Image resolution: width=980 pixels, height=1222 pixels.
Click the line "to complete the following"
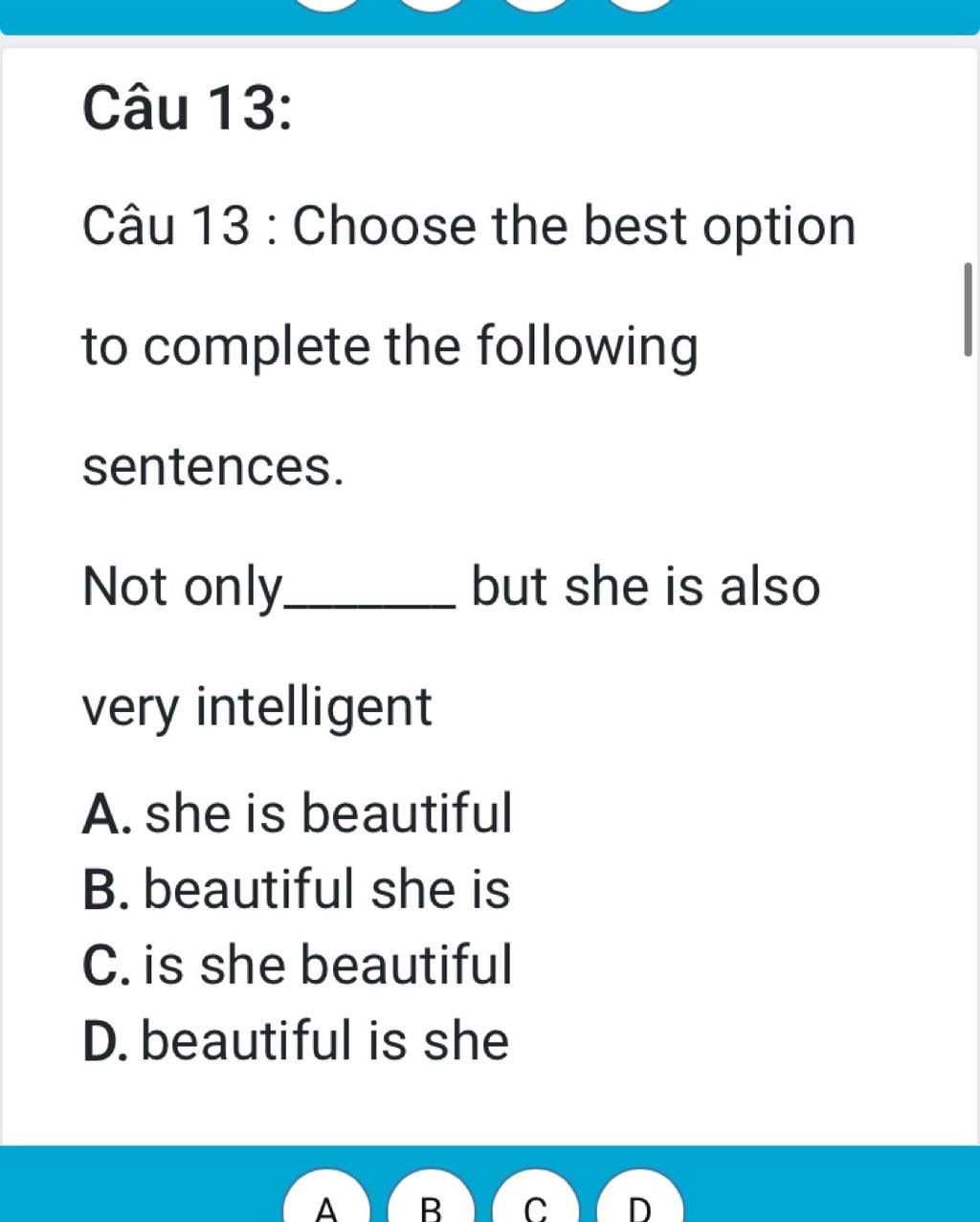[x=390, y=346]
